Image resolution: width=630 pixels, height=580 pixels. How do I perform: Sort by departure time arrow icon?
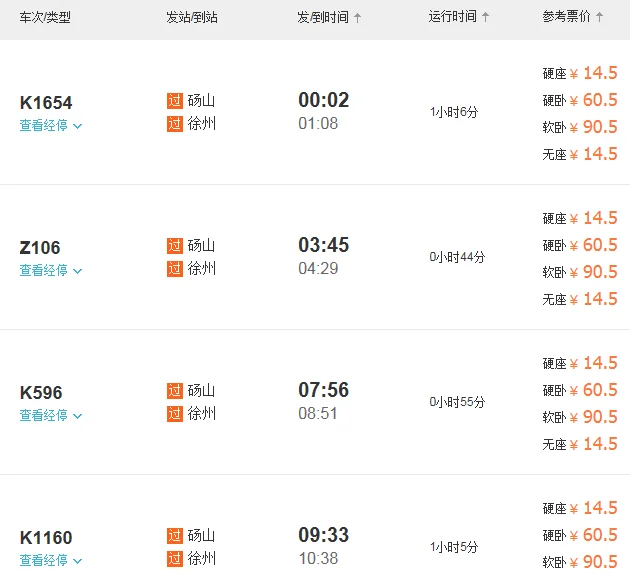click(x=358, y=18)
